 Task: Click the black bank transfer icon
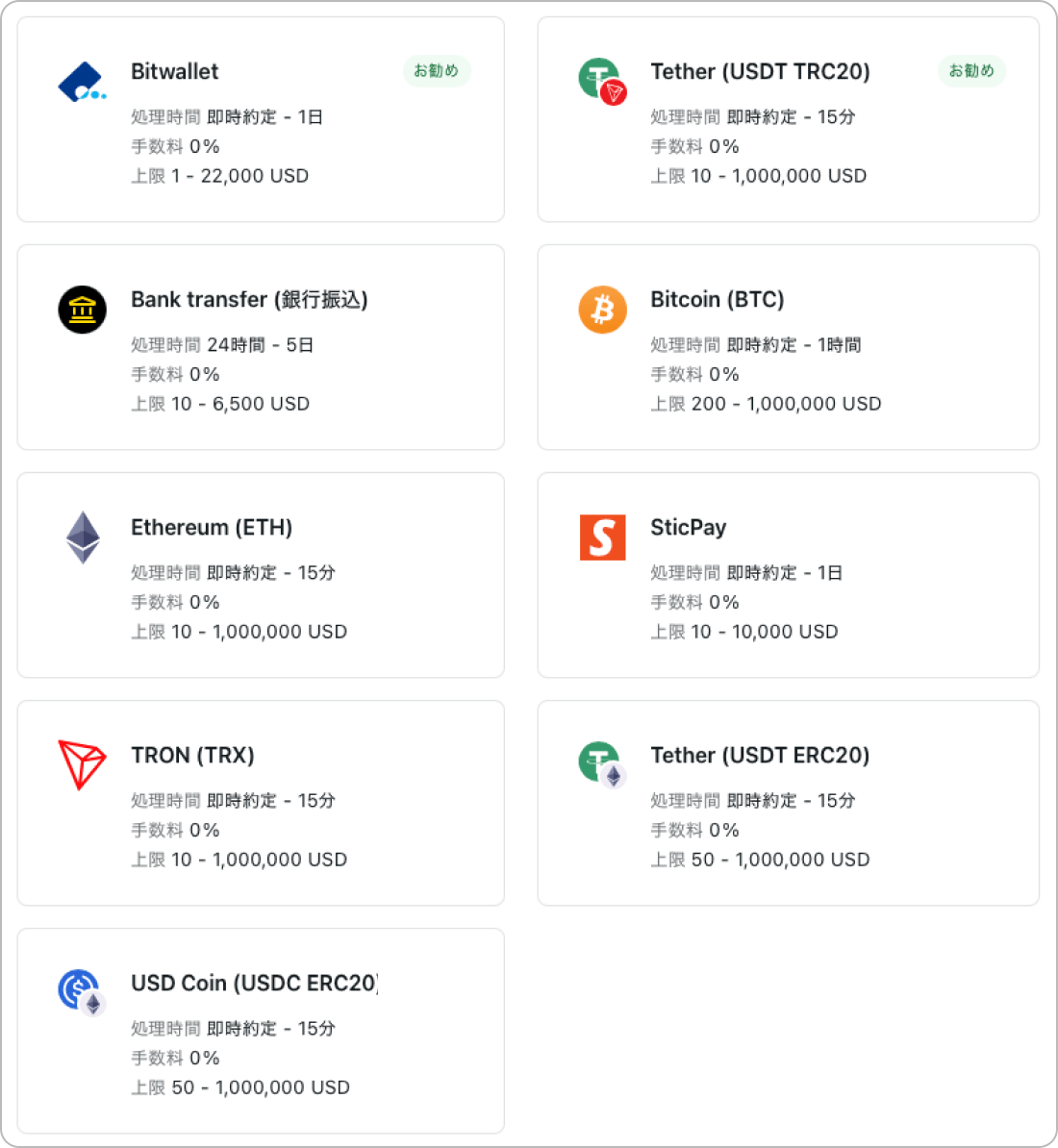coord(82,310)
